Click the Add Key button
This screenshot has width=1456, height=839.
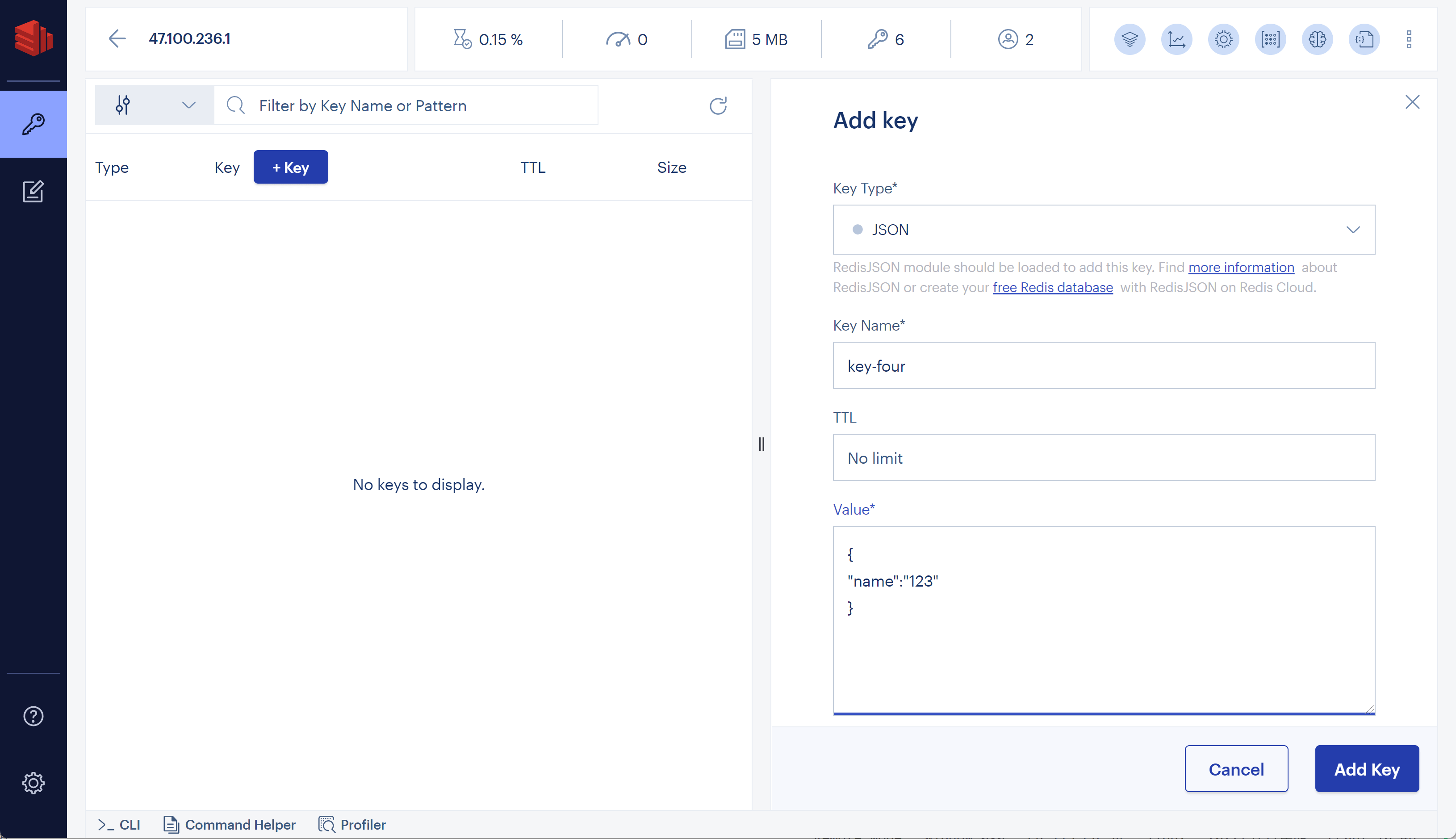click(1366, 769)
